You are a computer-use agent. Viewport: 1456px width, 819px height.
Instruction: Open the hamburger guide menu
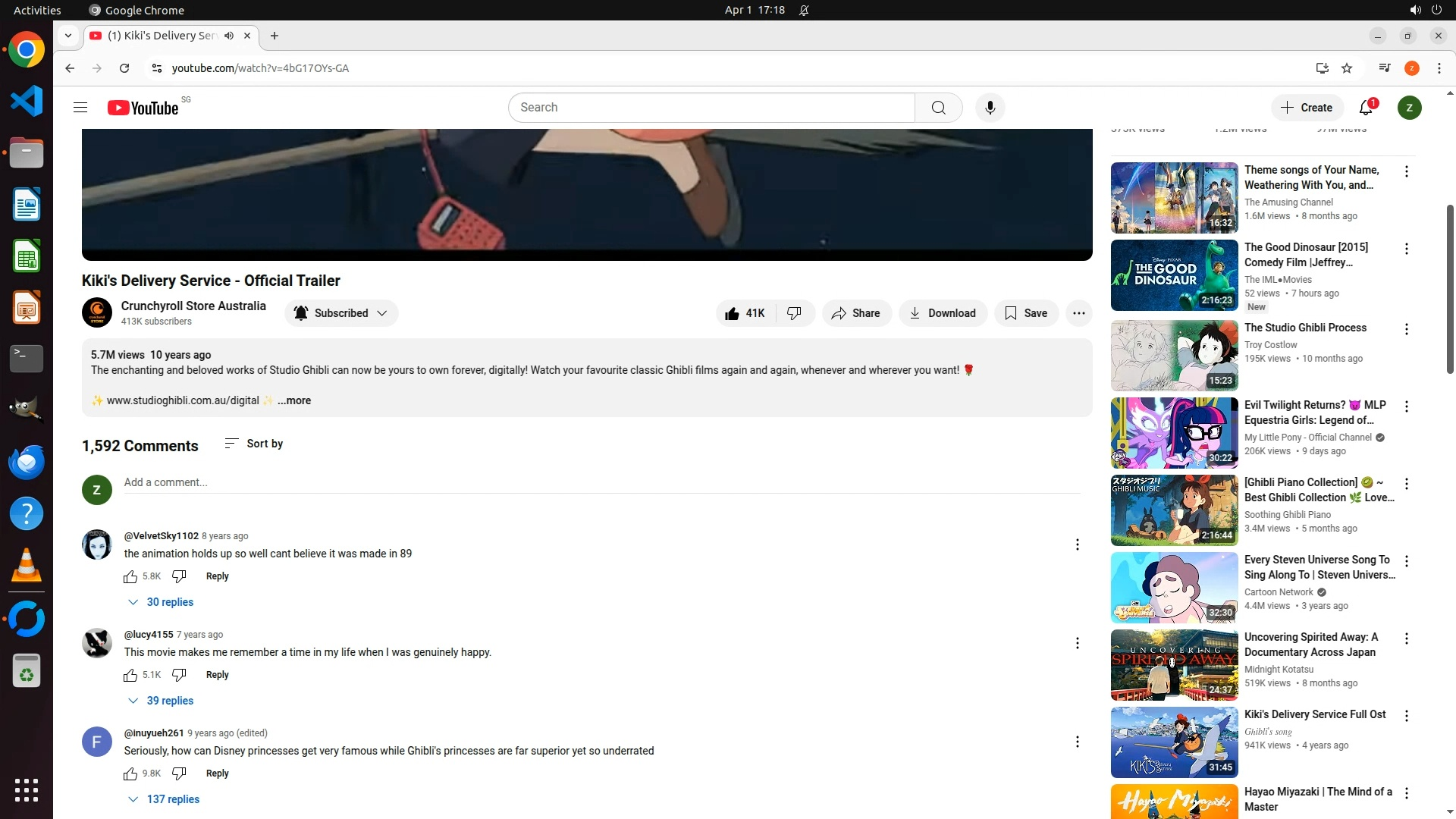pos(80,108)
